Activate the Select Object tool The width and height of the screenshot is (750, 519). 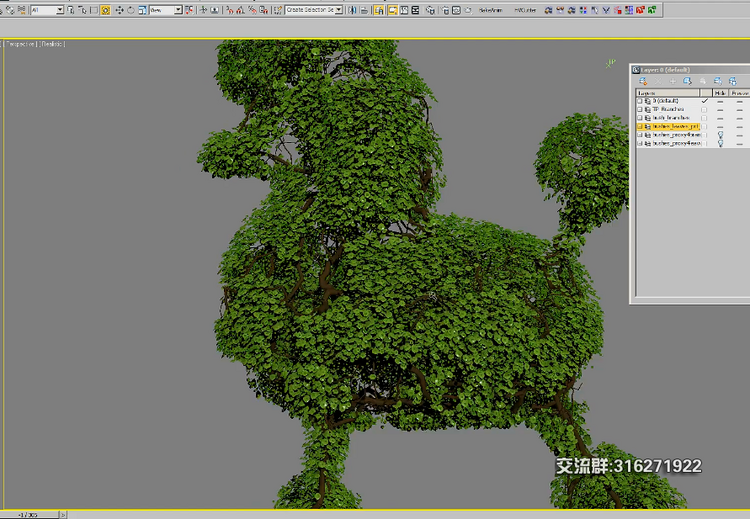pyautogui.click(x=70, y=10)
